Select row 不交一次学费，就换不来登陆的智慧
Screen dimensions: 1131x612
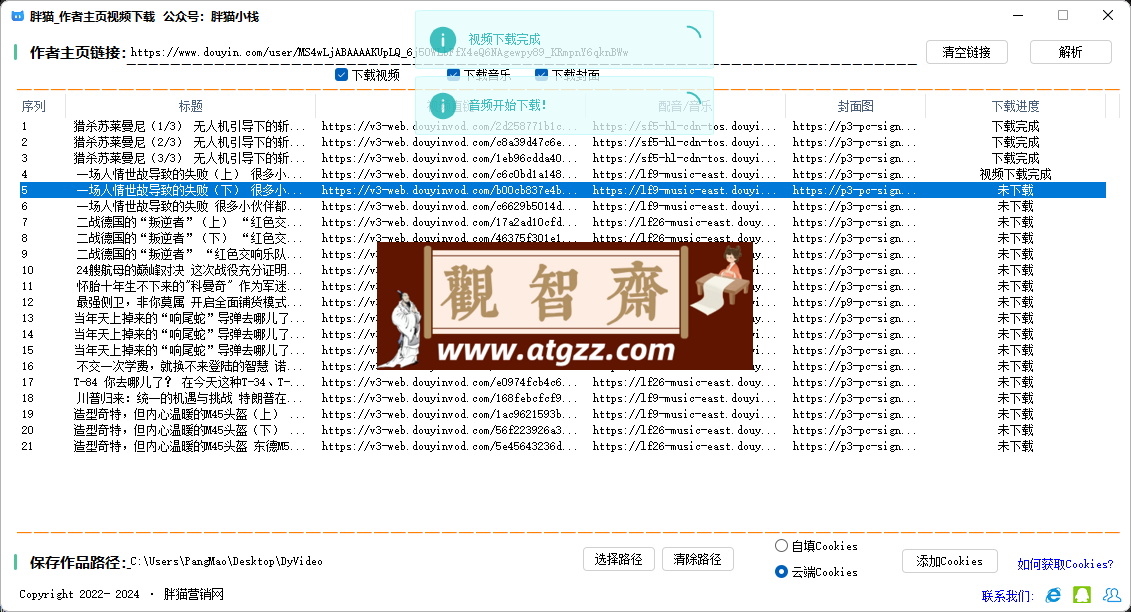pos(563,366)
